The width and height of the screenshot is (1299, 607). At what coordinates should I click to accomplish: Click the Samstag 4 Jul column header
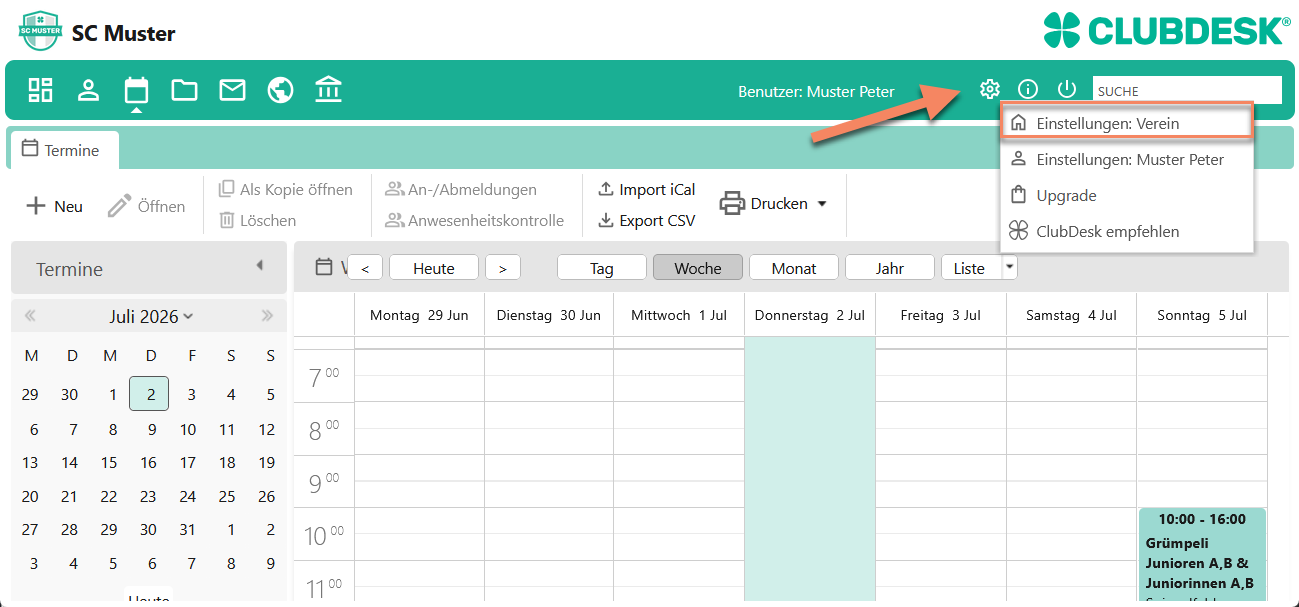(1071, 315)
